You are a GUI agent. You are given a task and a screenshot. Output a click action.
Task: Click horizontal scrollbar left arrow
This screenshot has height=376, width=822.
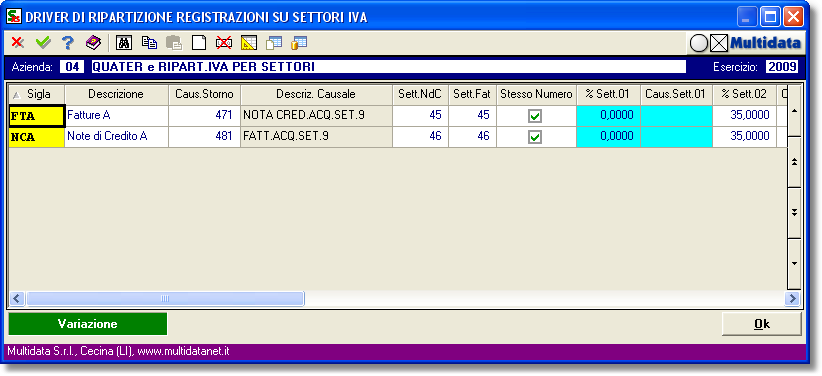click(17, 298)
